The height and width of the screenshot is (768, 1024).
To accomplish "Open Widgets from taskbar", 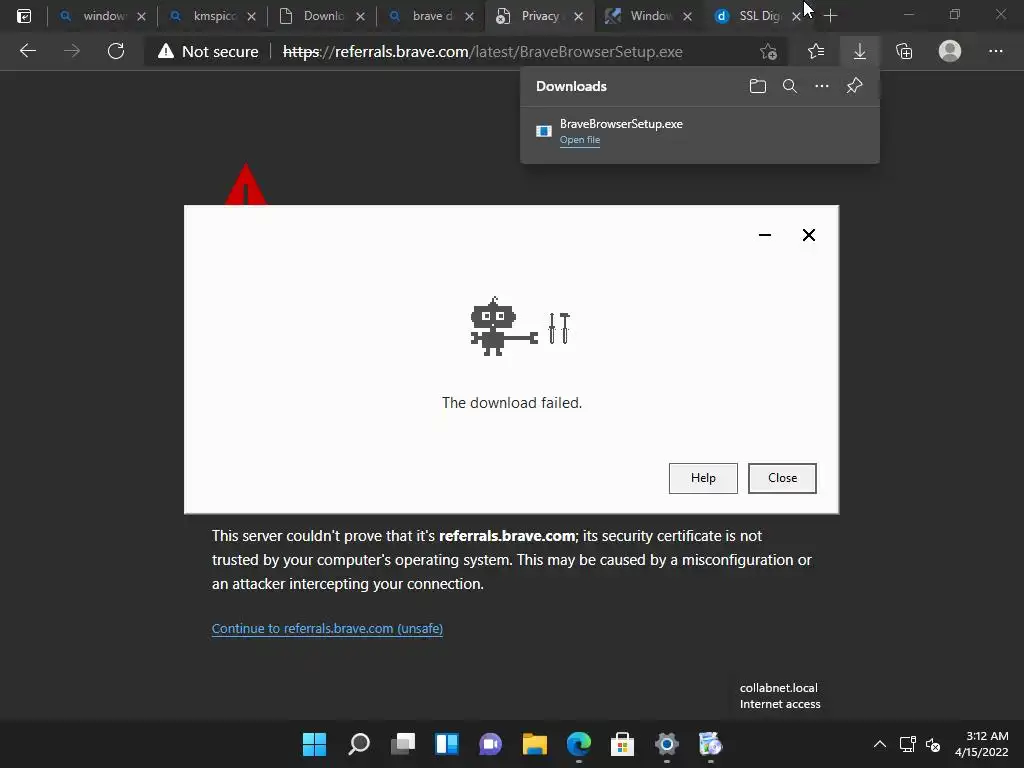I will (447, 744).
